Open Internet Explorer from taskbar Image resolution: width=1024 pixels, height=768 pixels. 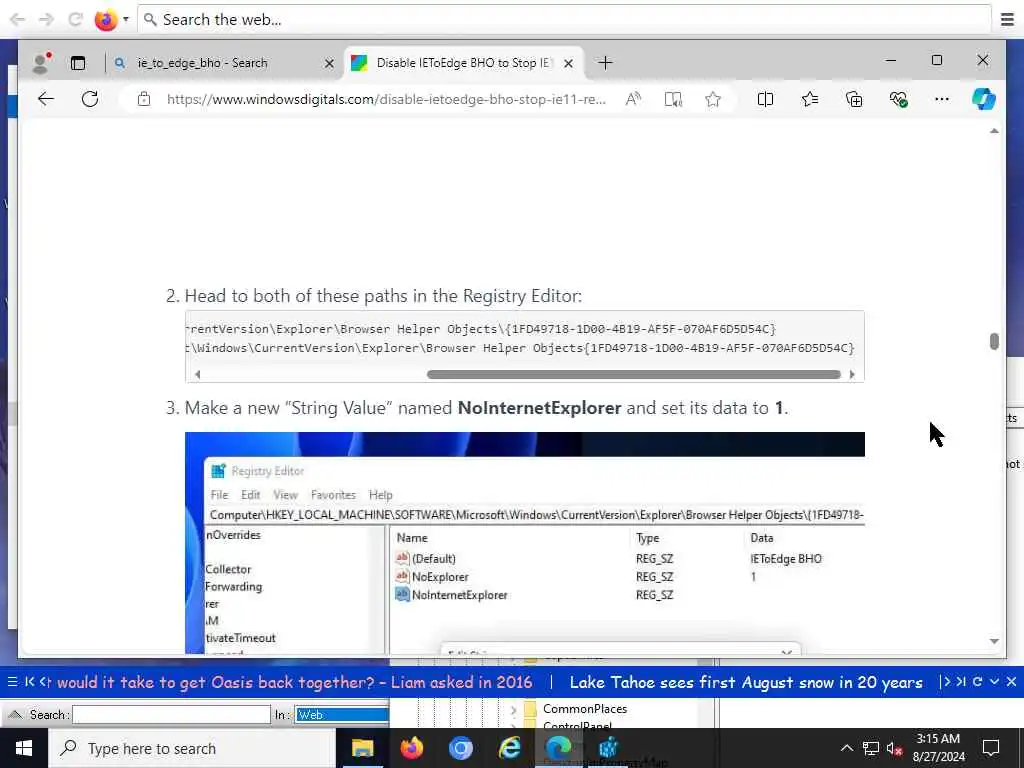point(509,748)
